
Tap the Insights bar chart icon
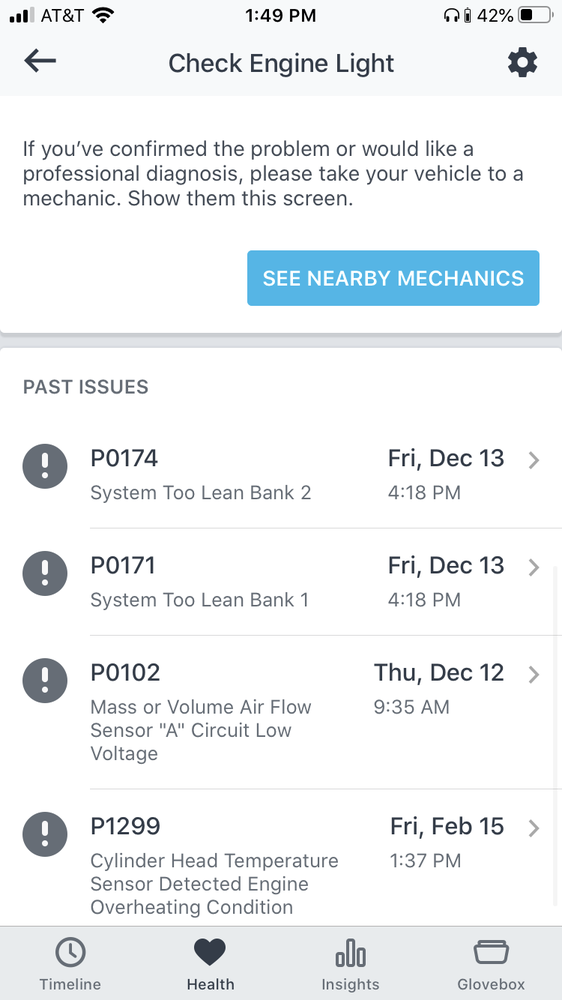350,953
